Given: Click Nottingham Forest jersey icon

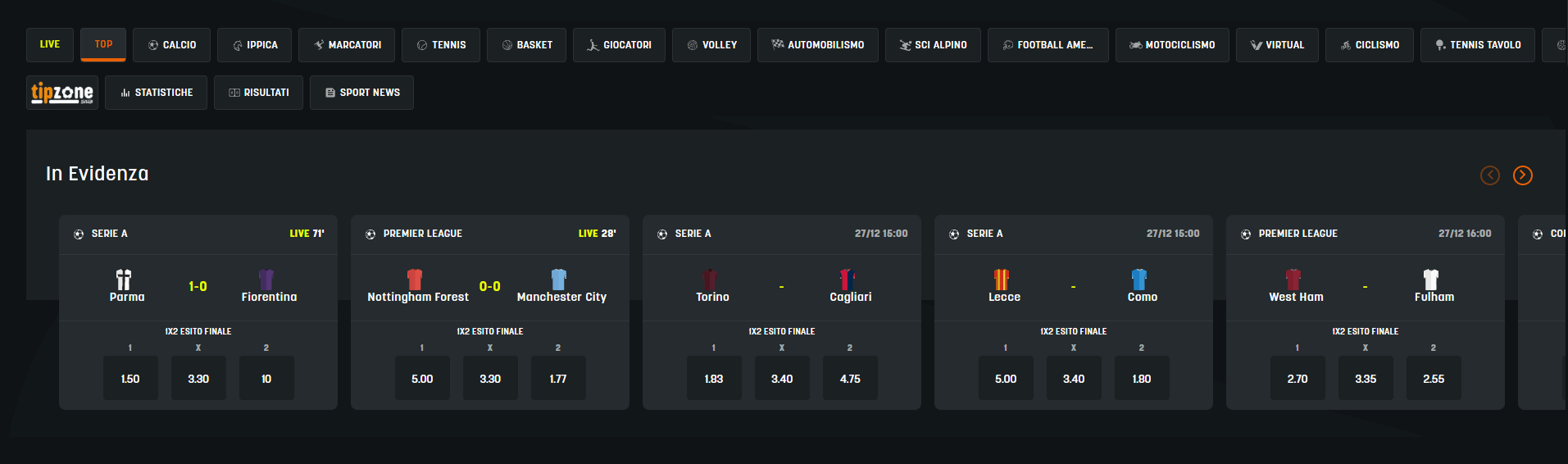Looking at the screenshot, I should pyautogui.click(x=415, y=280).
